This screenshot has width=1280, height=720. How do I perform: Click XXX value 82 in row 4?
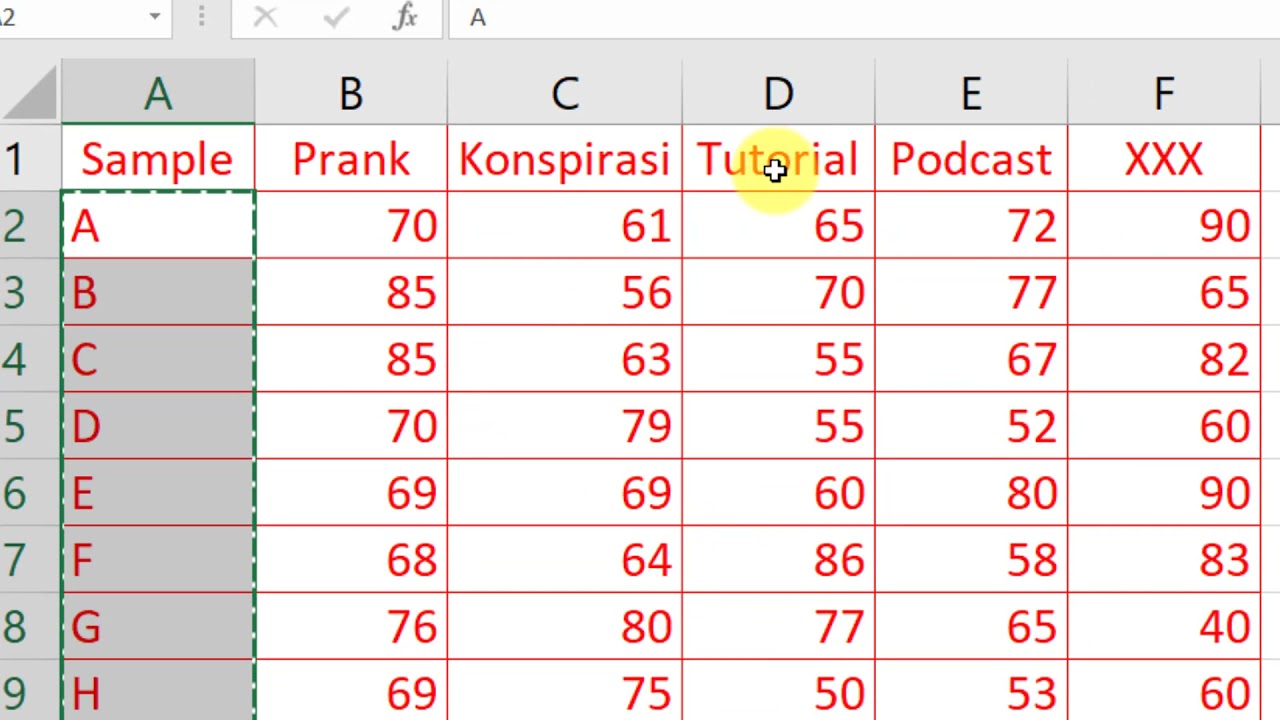1164,359
